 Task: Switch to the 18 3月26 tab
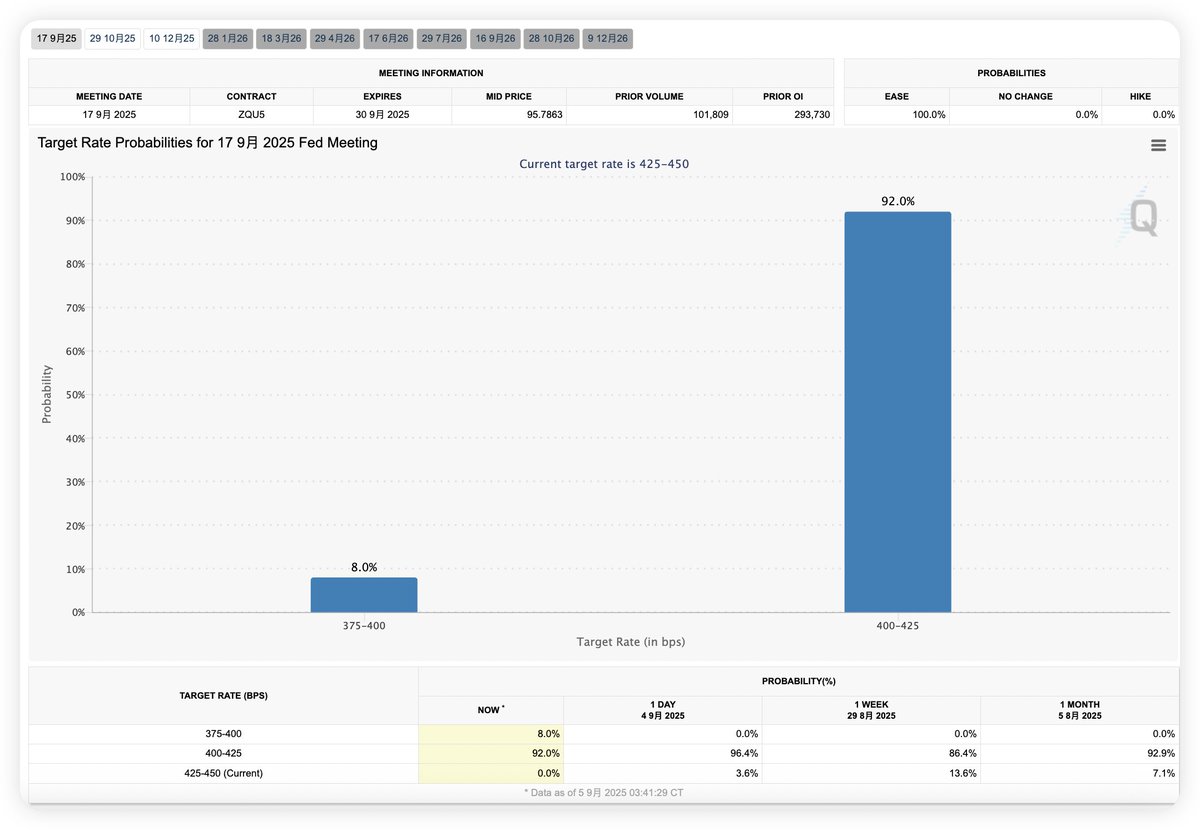(281, 38)
